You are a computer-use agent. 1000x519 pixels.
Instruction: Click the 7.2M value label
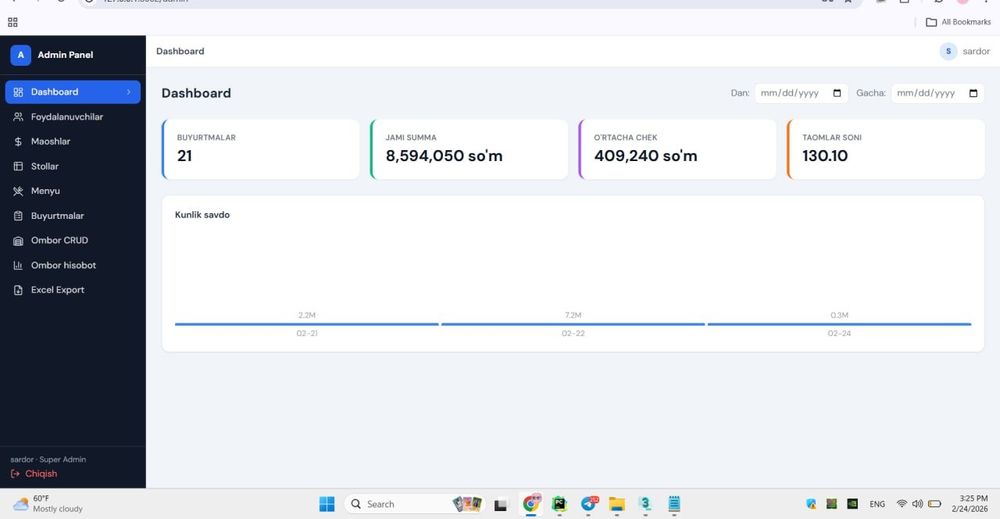tap(573, 315)
